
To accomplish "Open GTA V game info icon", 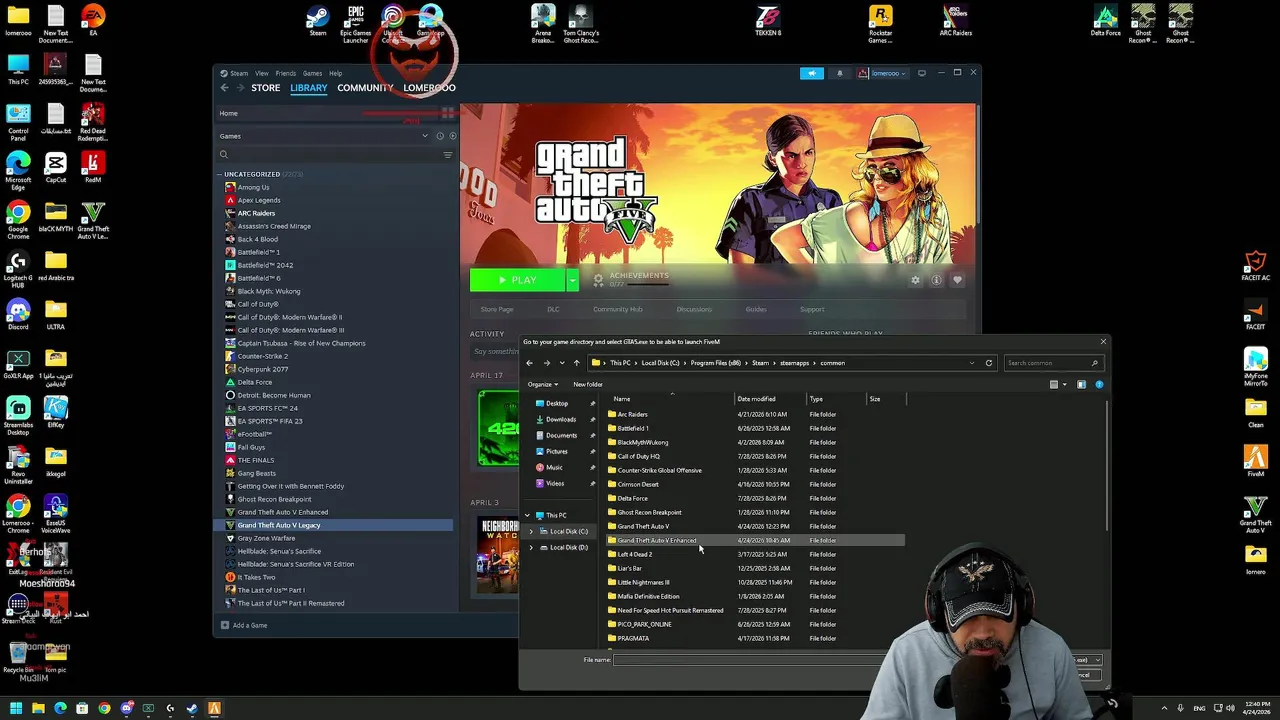I will [x=936, y=280].
